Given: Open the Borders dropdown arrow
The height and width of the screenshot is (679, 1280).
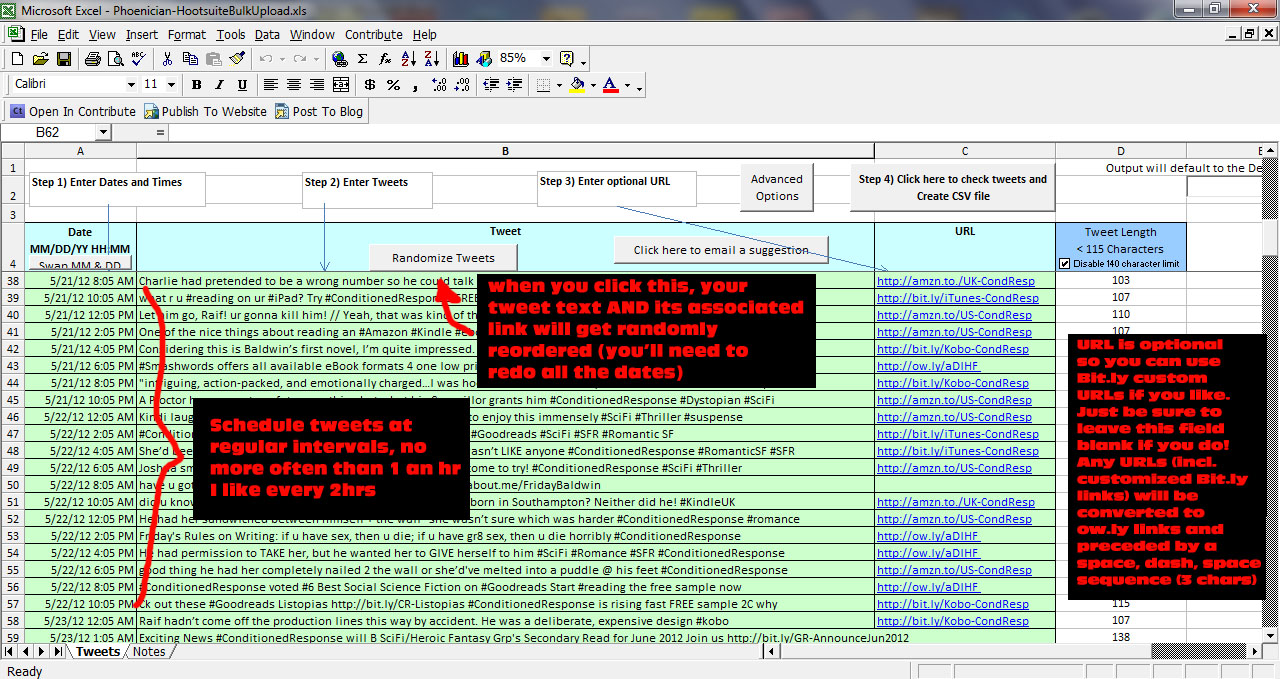Looking at the screenshot, I should tap(559, 85).
